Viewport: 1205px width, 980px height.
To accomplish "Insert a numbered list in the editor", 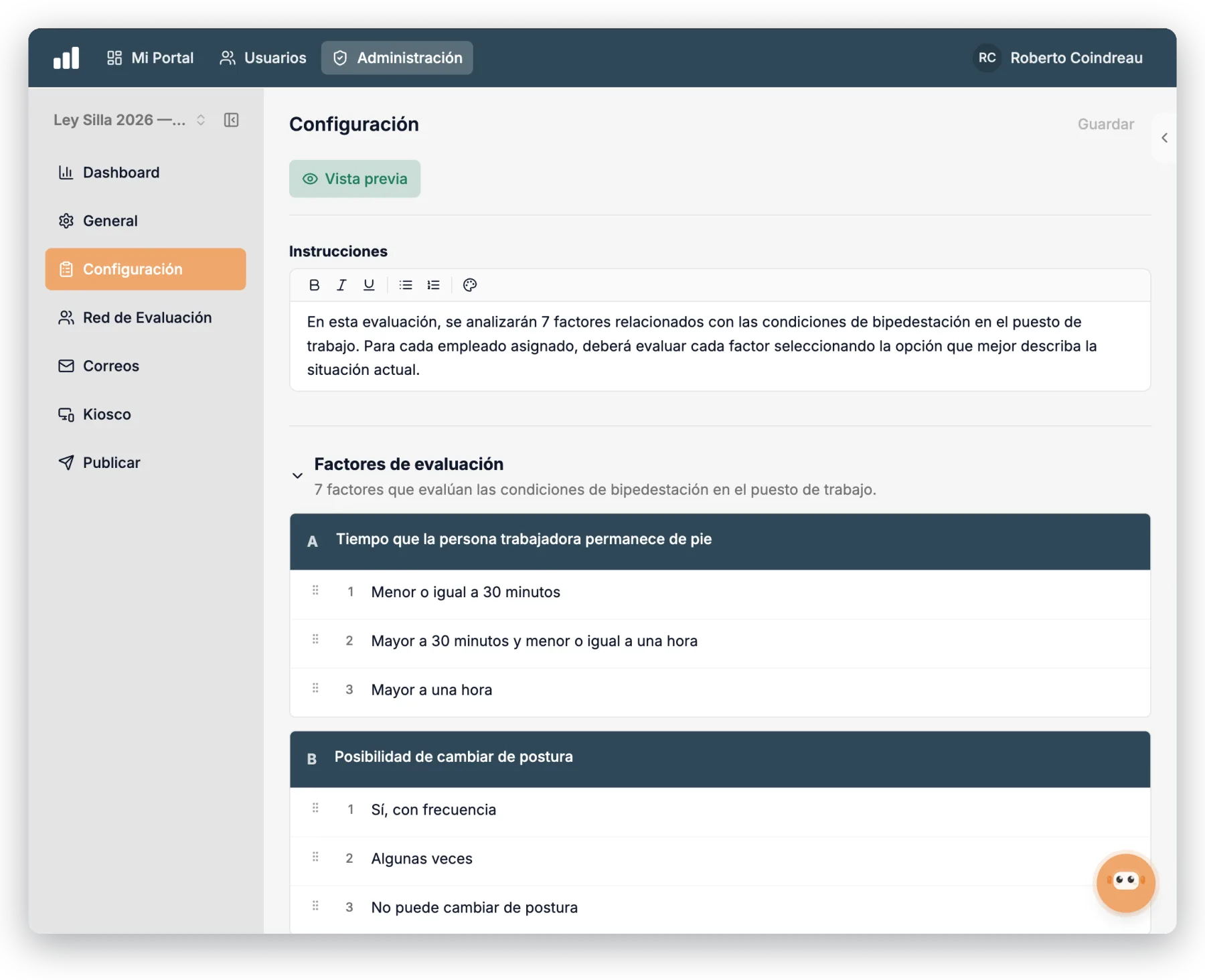I will 433,285.
